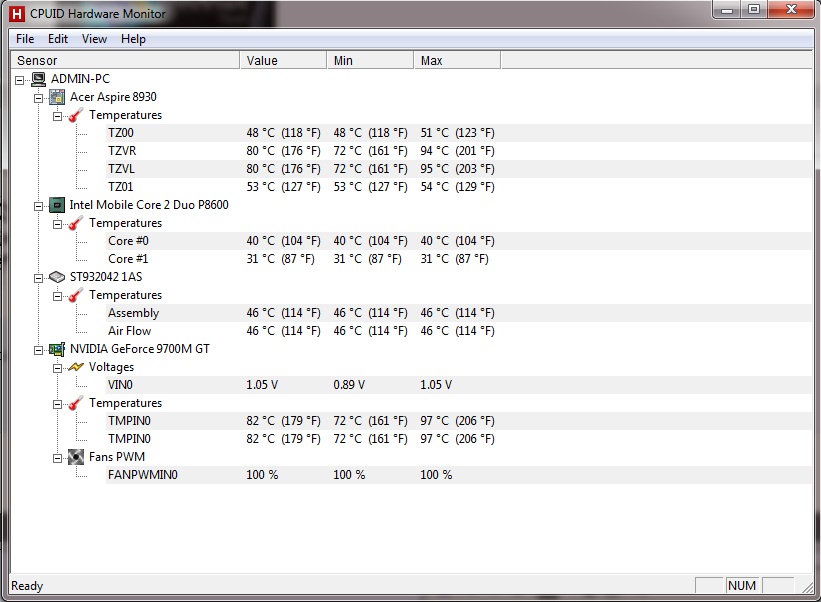This screenshot has width=821, height=602.
Task: Select the TZVR temperature row
Action: (459, 151)
